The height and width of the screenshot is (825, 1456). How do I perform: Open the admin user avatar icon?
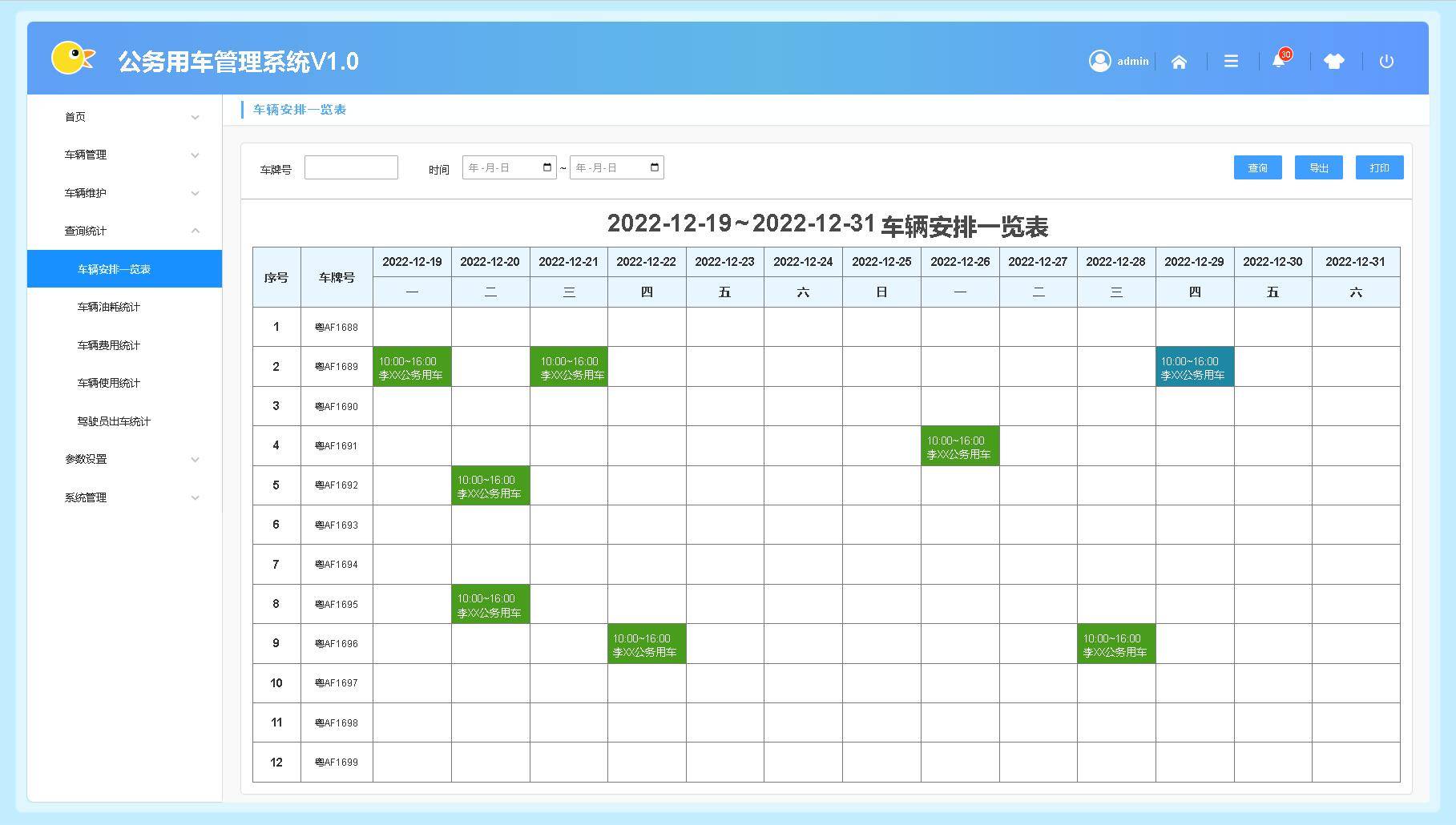[1099, 61]
